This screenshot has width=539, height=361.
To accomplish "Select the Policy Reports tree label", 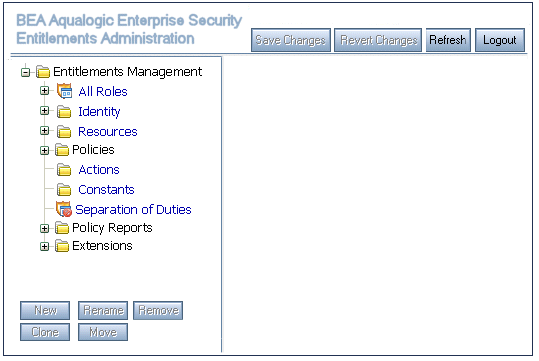I will pos(112,228).
